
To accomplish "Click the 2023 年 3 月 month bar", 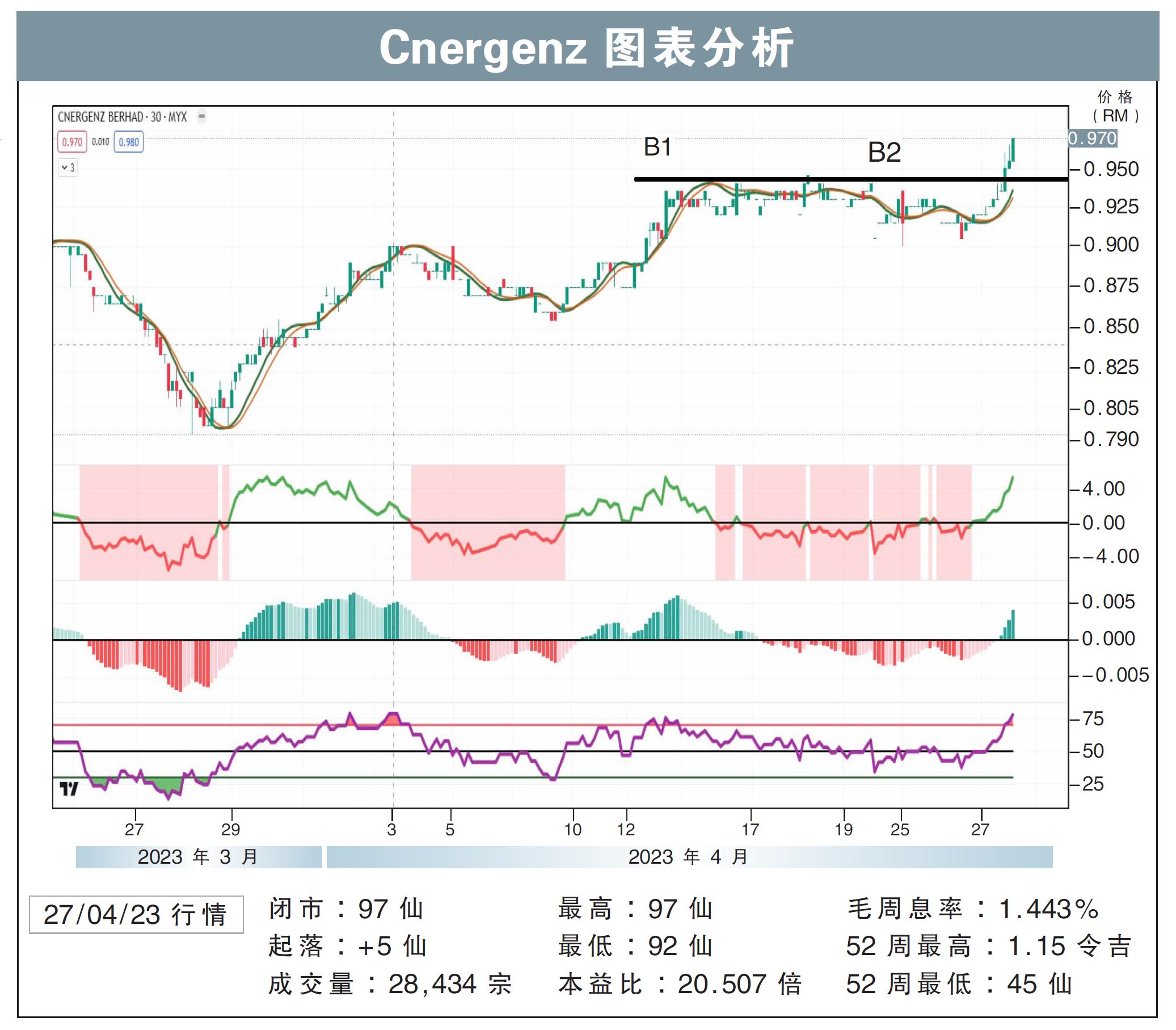I will click(199, 857).
